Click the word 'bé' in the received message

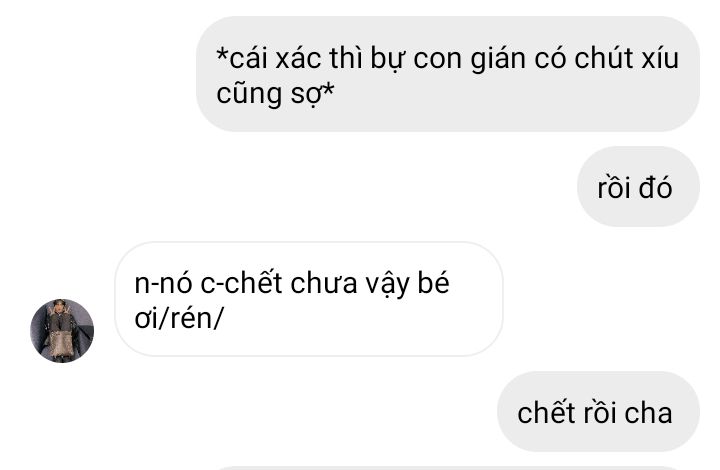pyautogui.click(x=433, y=282)
